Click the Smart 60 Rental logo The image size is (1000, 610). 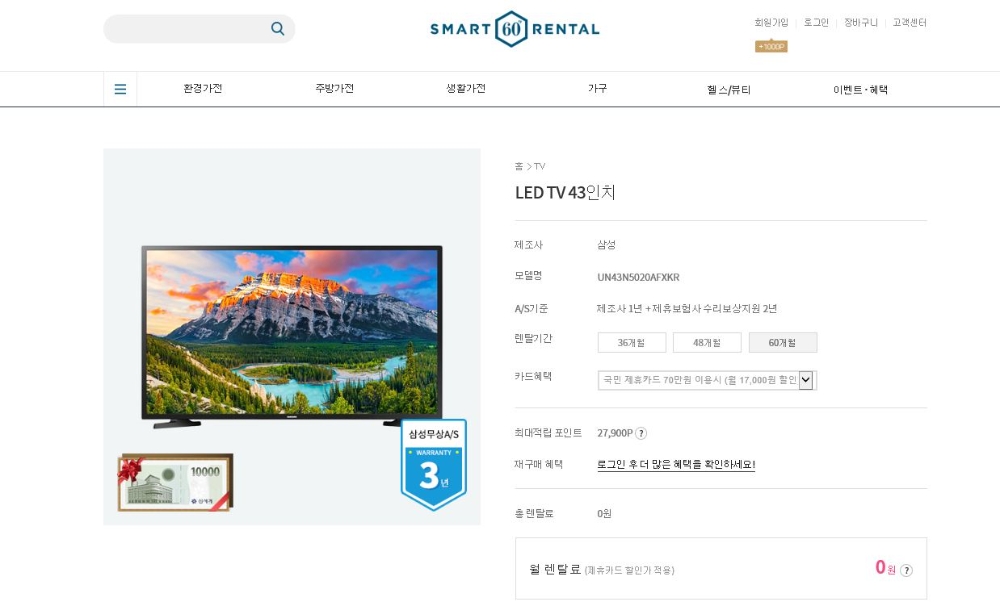tap(515, 29)
